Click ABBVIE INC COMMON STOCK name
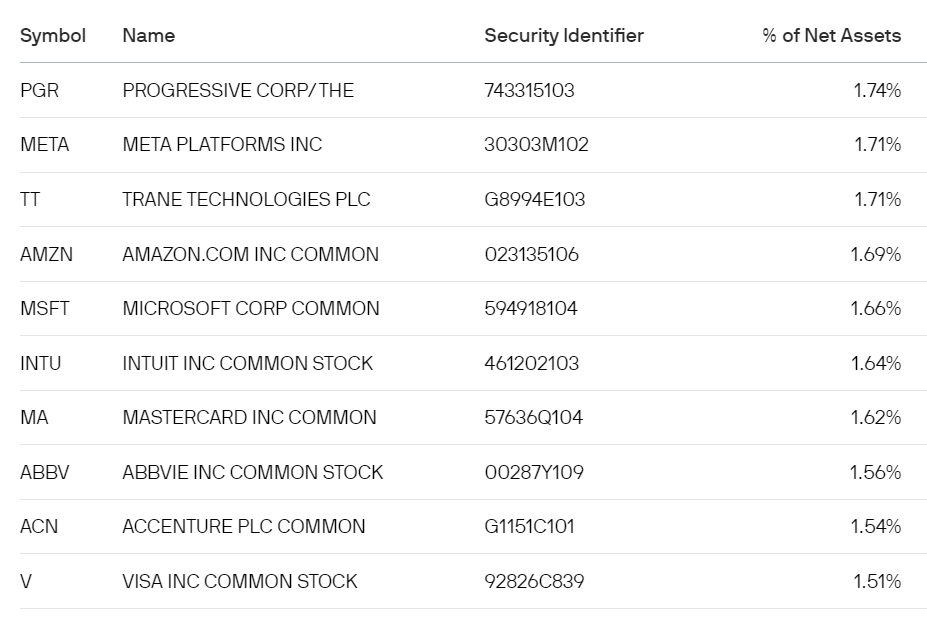Viewport: 927px width, 618px height. (252, 473)
